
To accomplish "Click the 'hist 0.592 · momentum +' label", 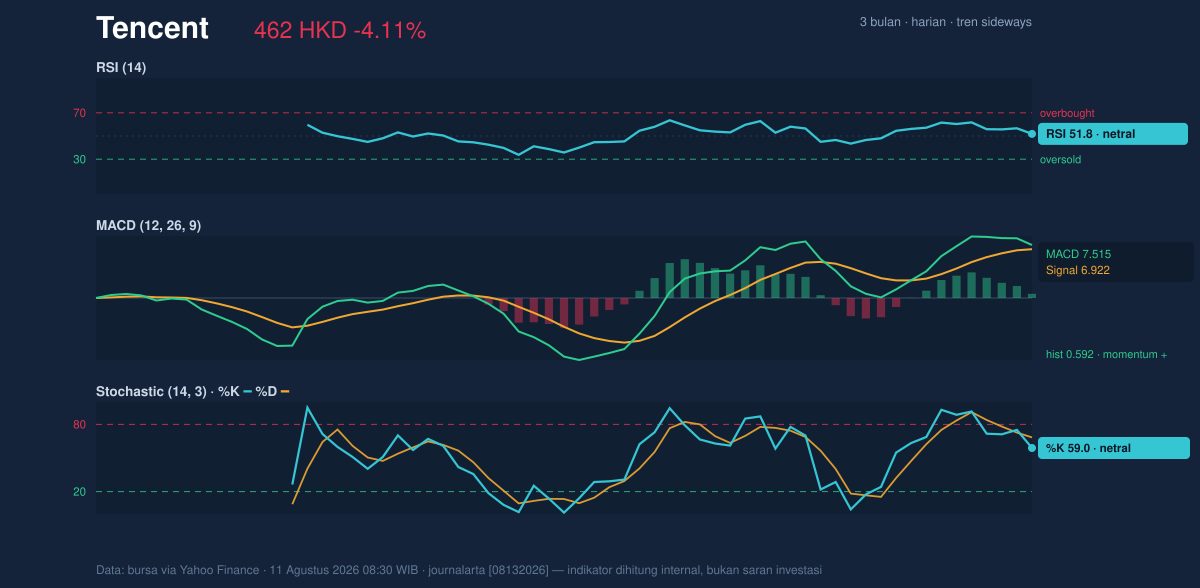I will click(x=1107, y=354).
